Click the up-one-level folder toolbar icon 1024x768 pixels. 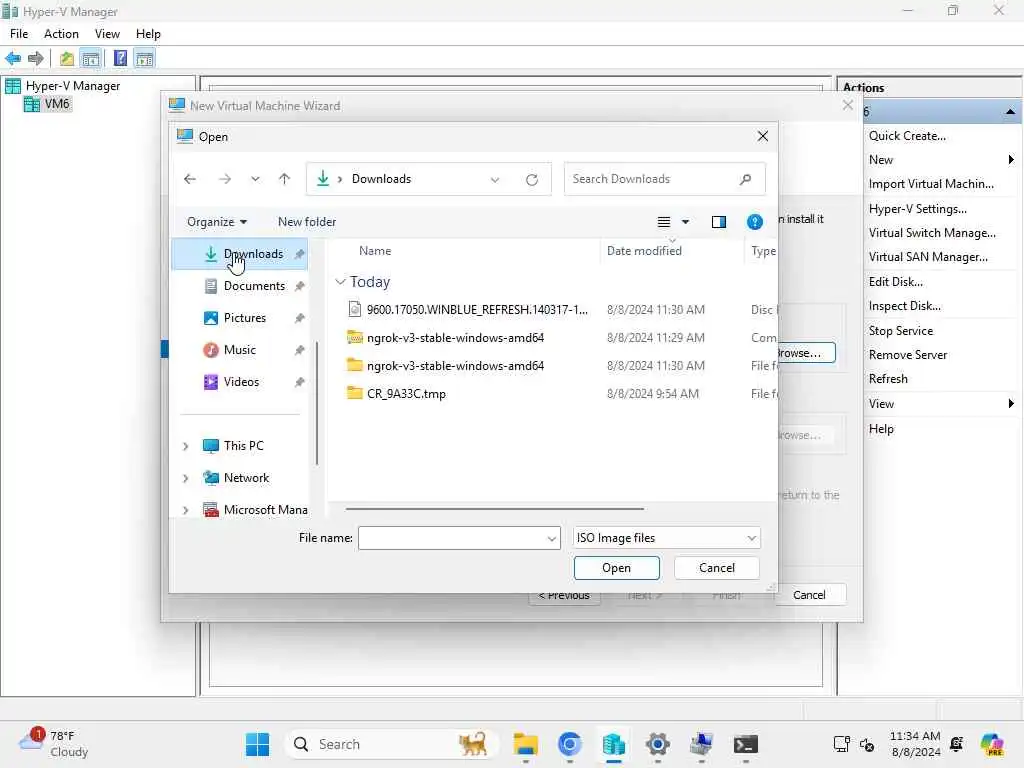tap(67, 59)
